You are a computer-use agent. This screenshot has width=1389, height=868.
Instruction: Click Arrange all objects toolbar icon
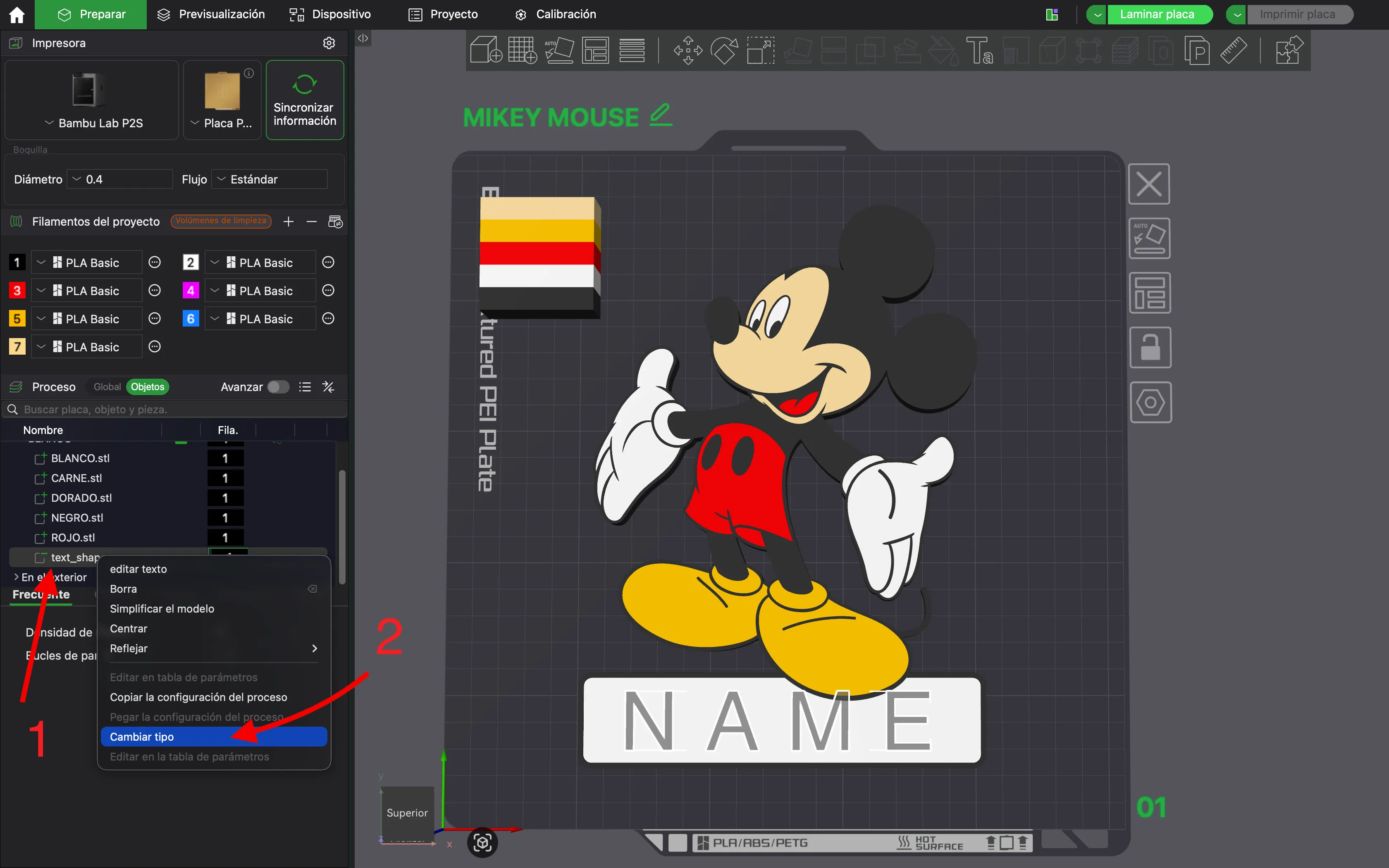pos(595,50)
